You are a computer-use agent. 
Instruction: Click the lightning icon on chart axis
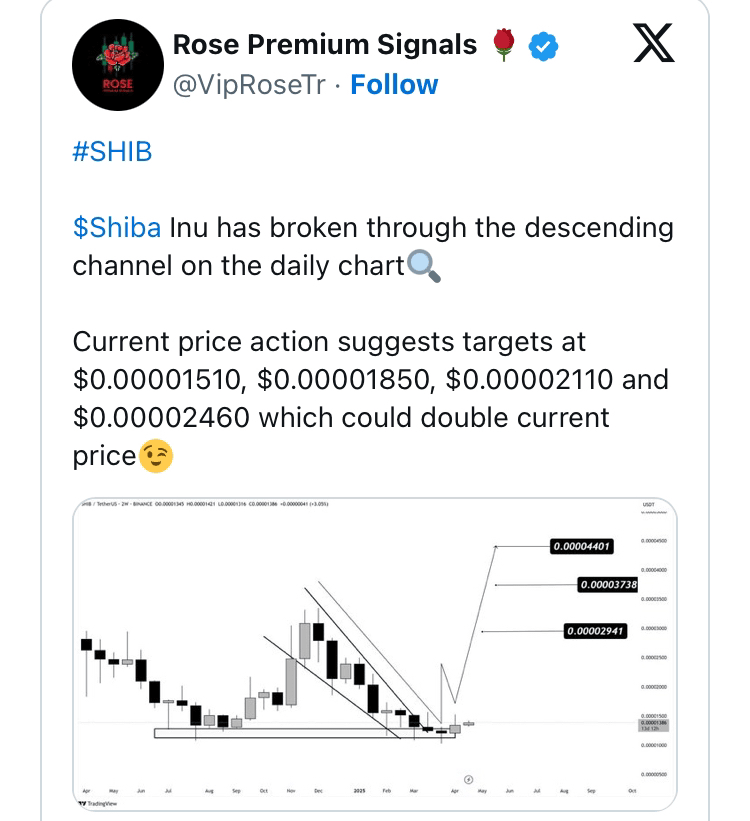tap(468, 777)
